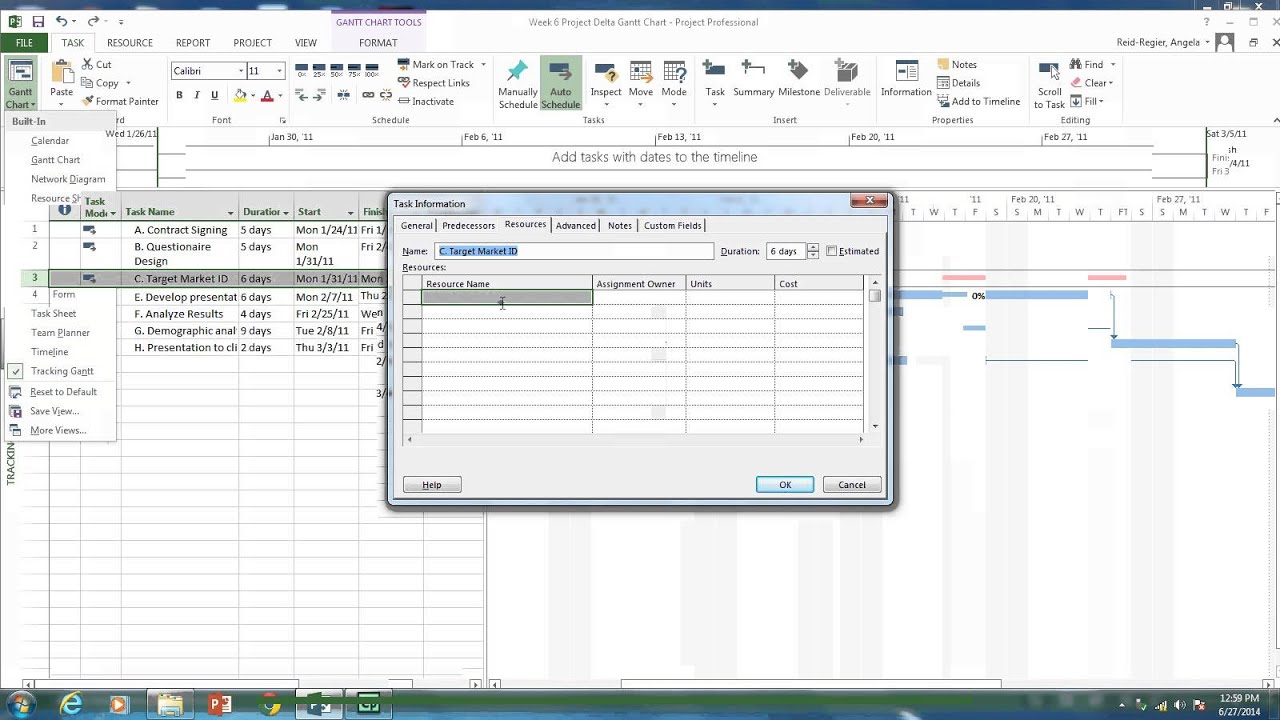1280x720 pixels.
Task: Open the Advanced tab in Task Information
Action: pos(576,226)
